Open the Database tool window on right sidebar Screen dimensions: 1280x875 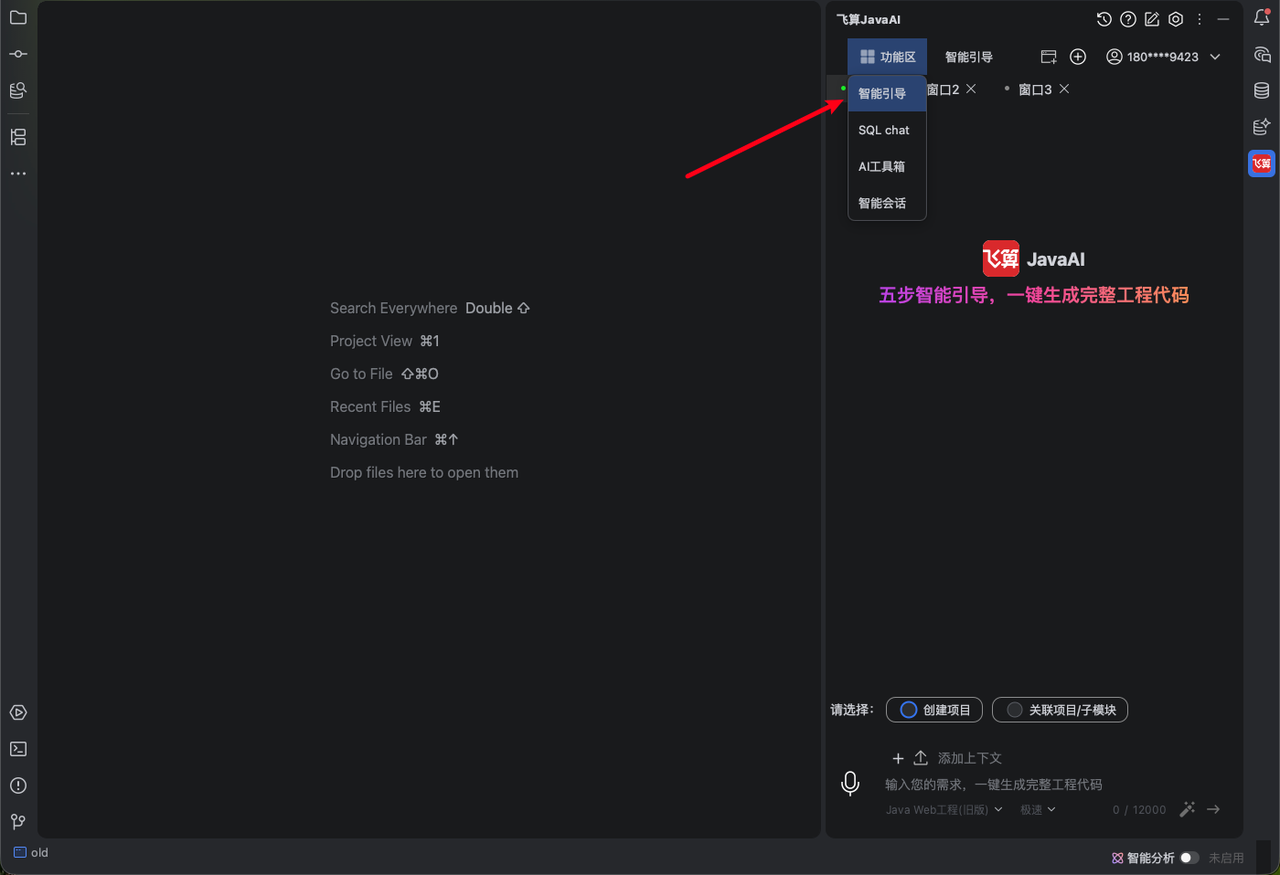[1262, 90]
